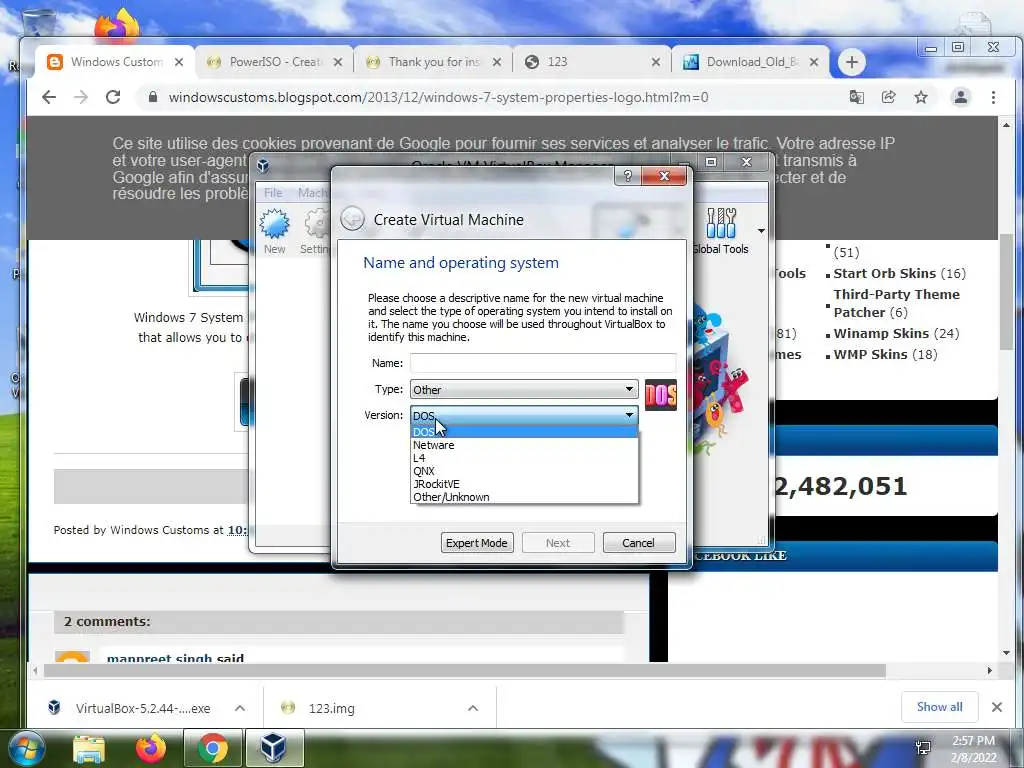Viewport: 1024px width, 768px height.
Task: Choose Other/Unknown version option
Action: point(524,497)
